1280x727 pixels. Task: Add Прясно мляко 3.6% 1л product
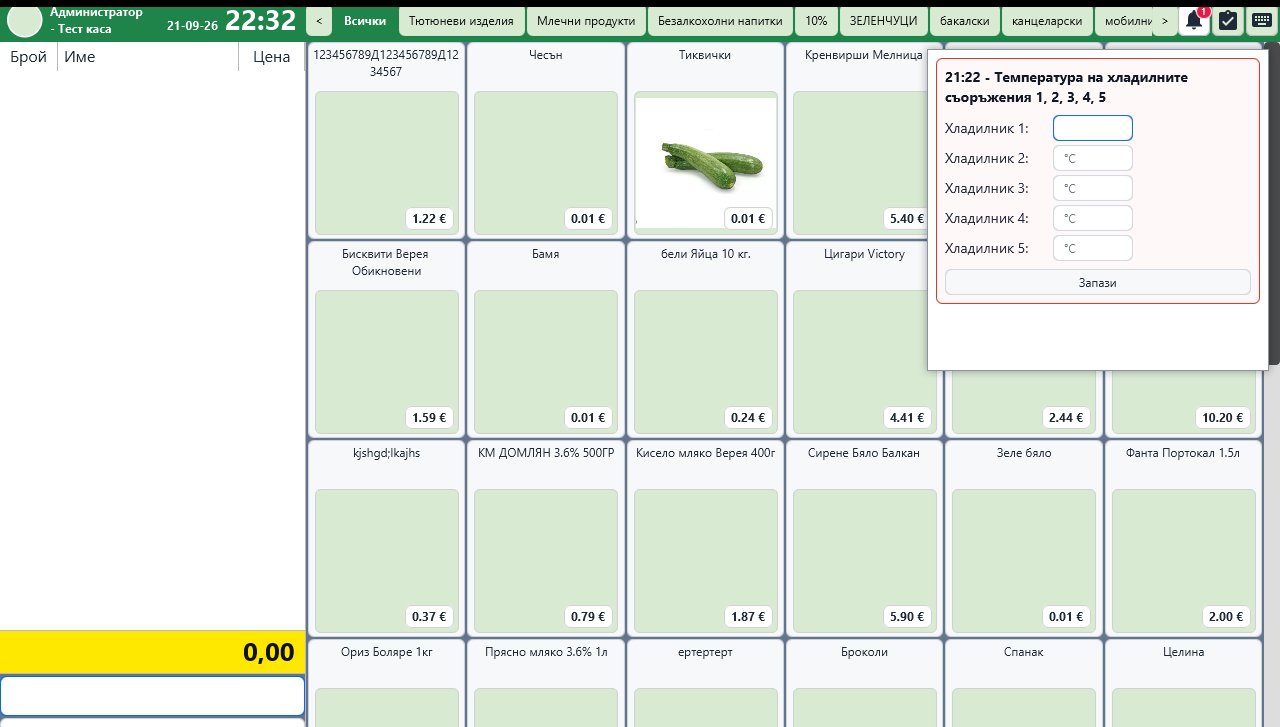tap(546, 683)
